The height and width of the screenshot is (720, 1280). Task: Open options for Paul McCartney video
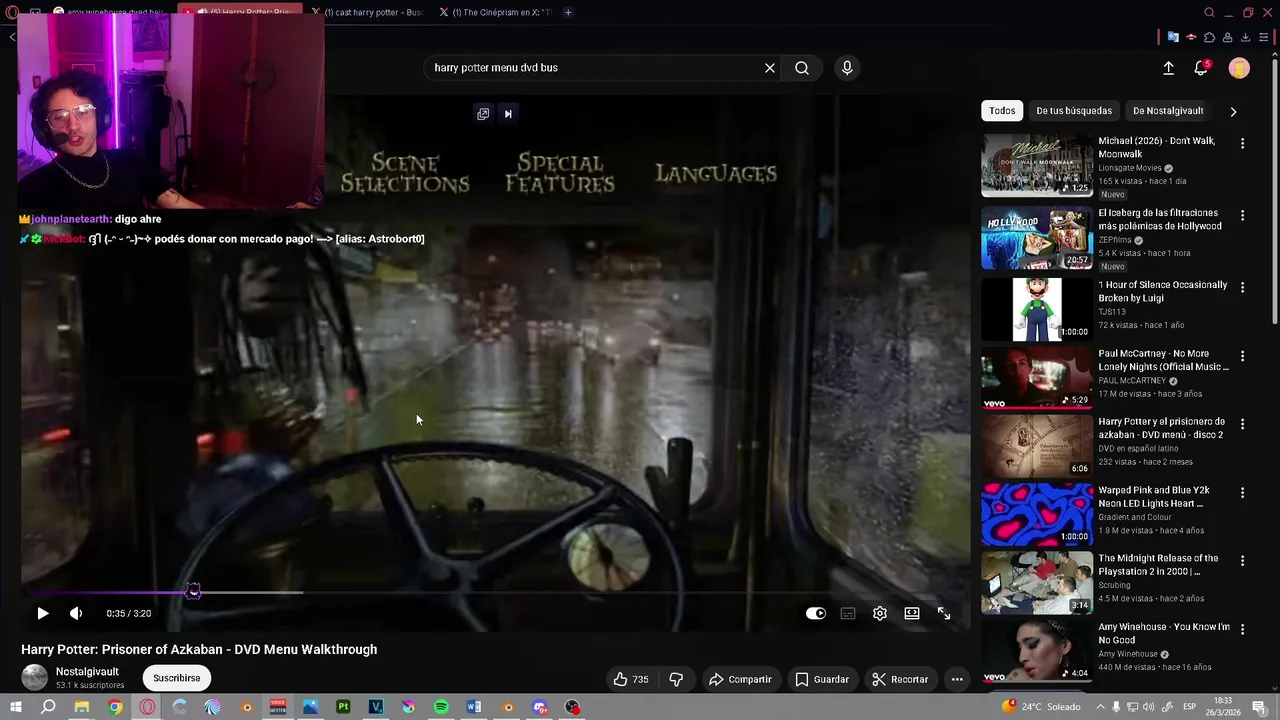1242,356
